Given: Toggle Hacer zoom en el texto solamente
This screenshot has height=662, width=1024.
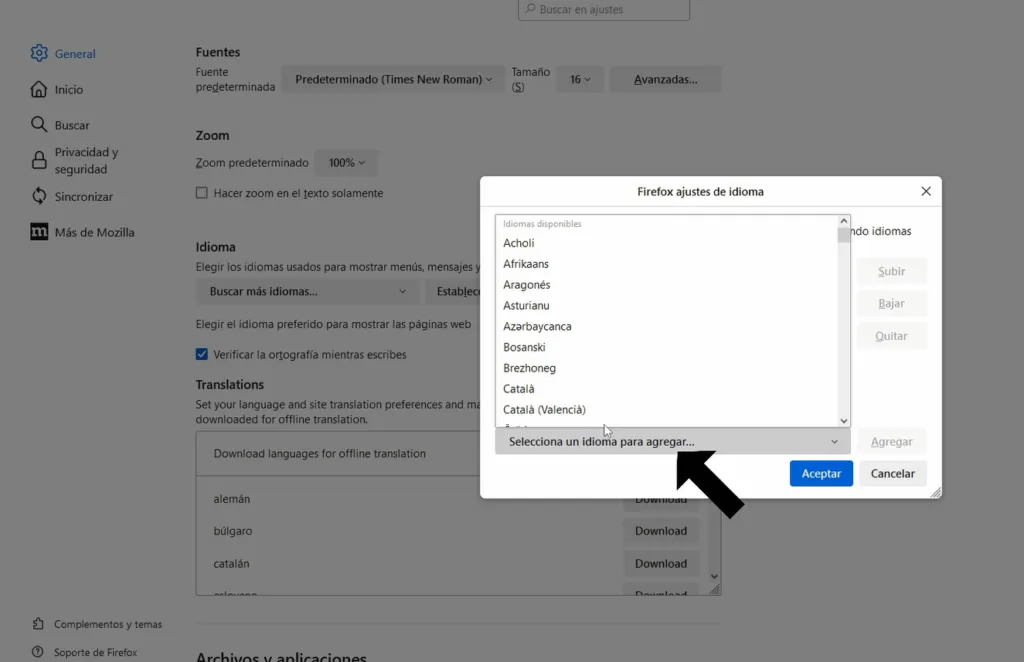Looking at the screenshot, I should tap(202, 193).
